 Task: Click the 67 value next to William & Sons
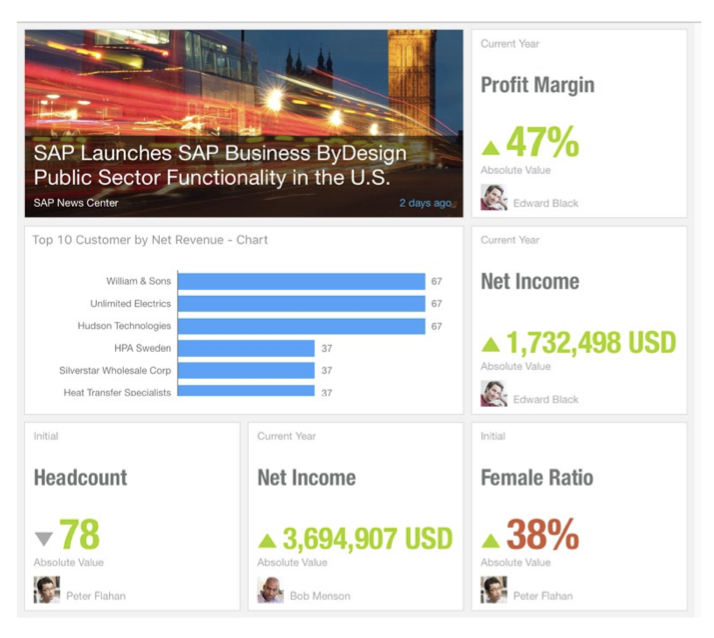pyautogui.click(x=436, y=281)
